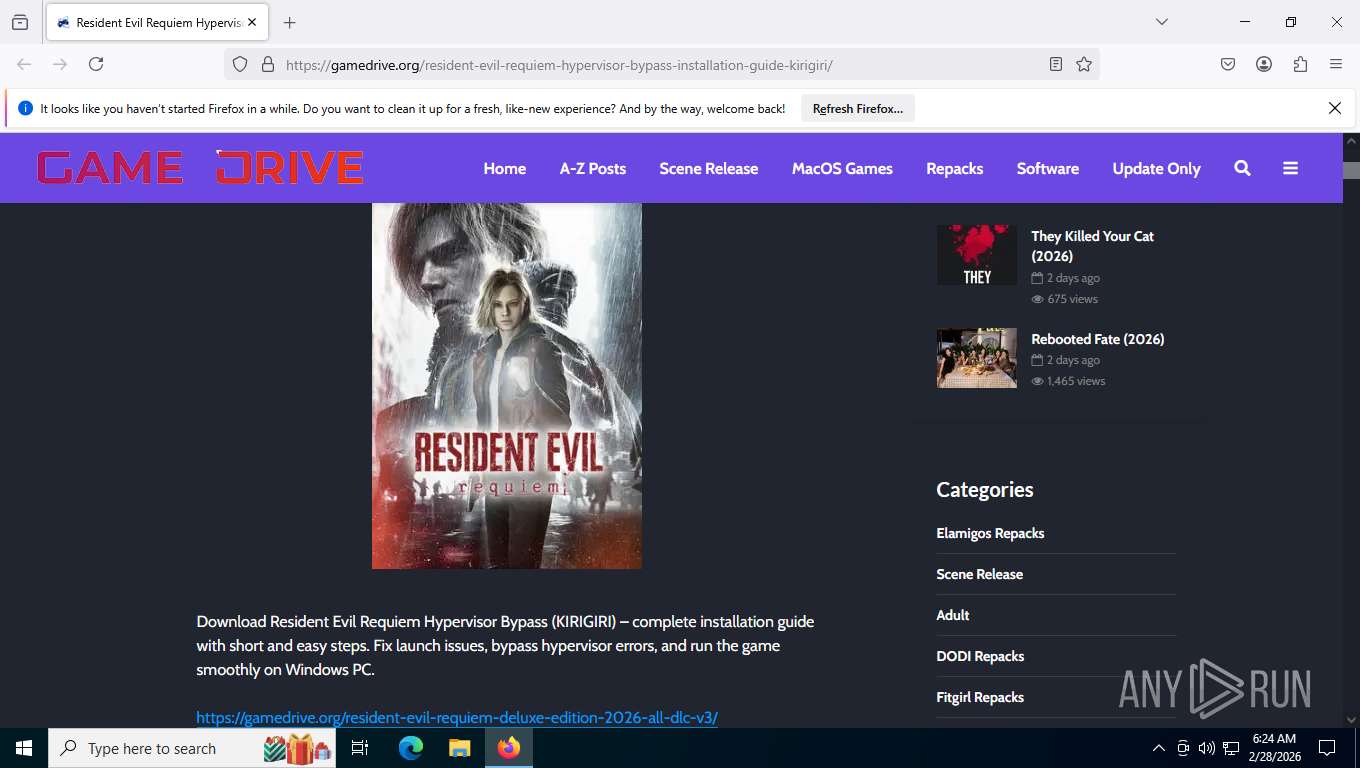Image resolution: width=1360 pixels, height=768 pixels.
Task: Click scrollbar down arrow
Action: point(1351,719)
